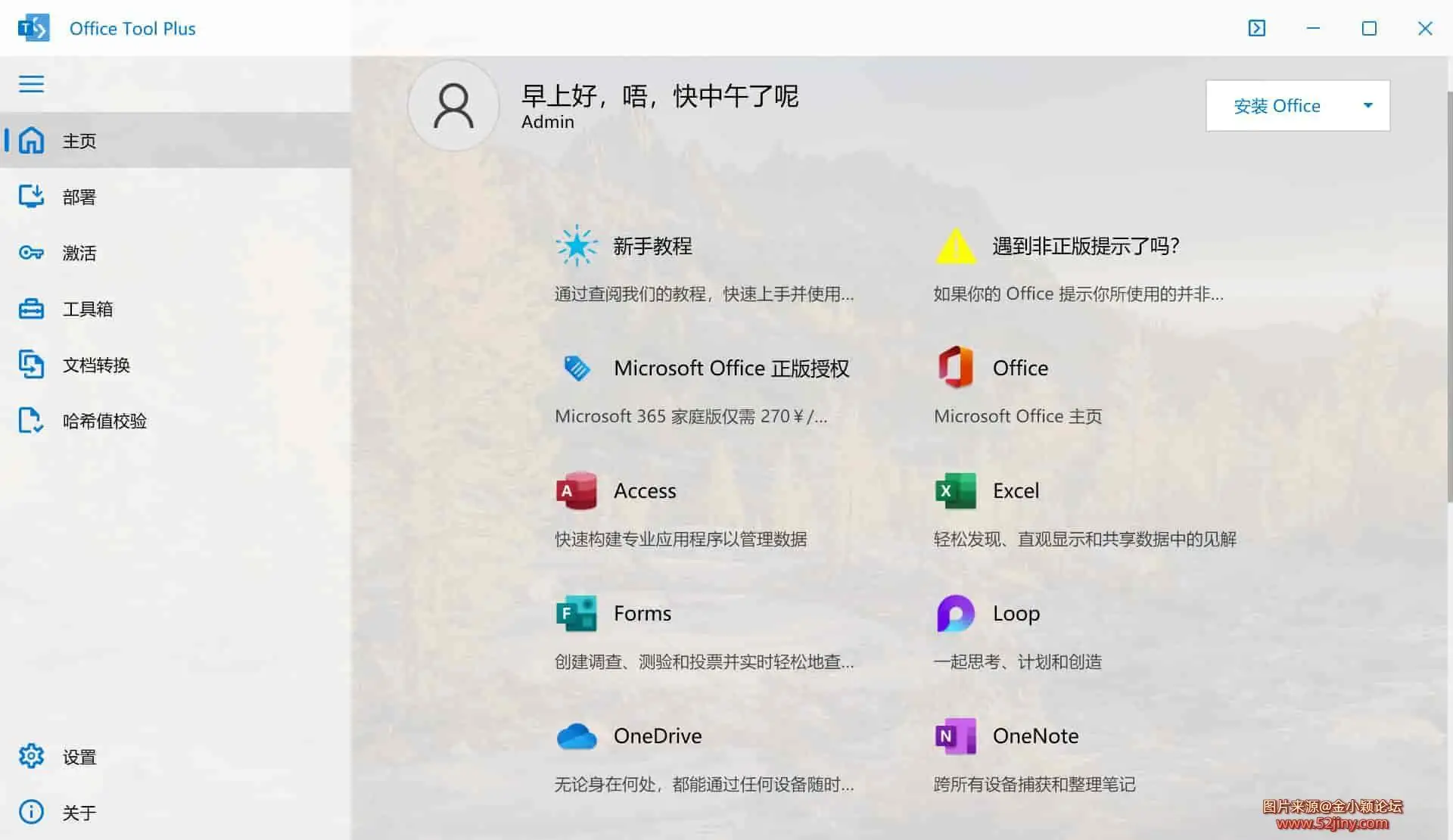Open 文档转换 page

(x=95, y=365)
